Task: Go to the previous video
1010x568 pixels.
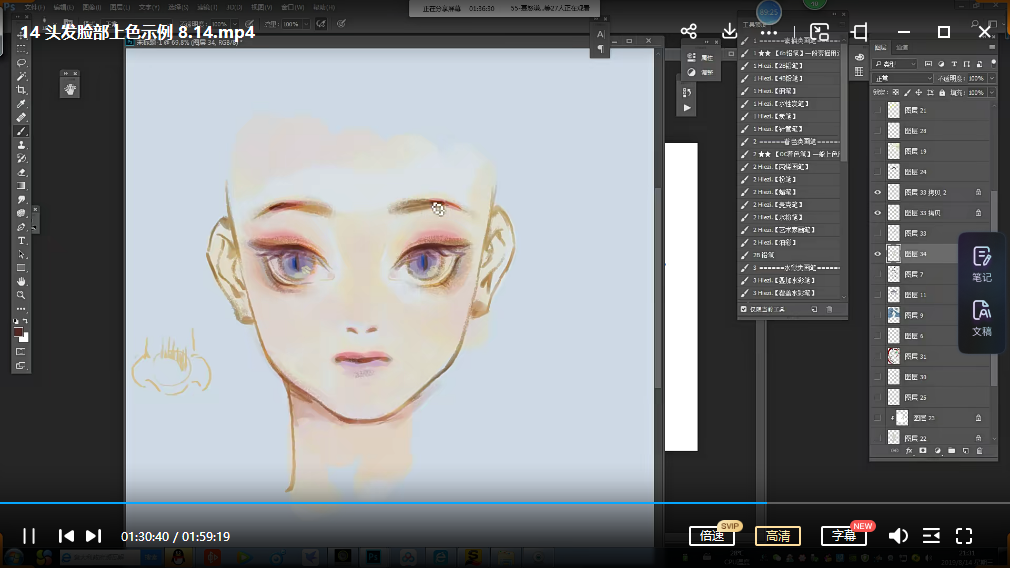Action: pos(66,536)
